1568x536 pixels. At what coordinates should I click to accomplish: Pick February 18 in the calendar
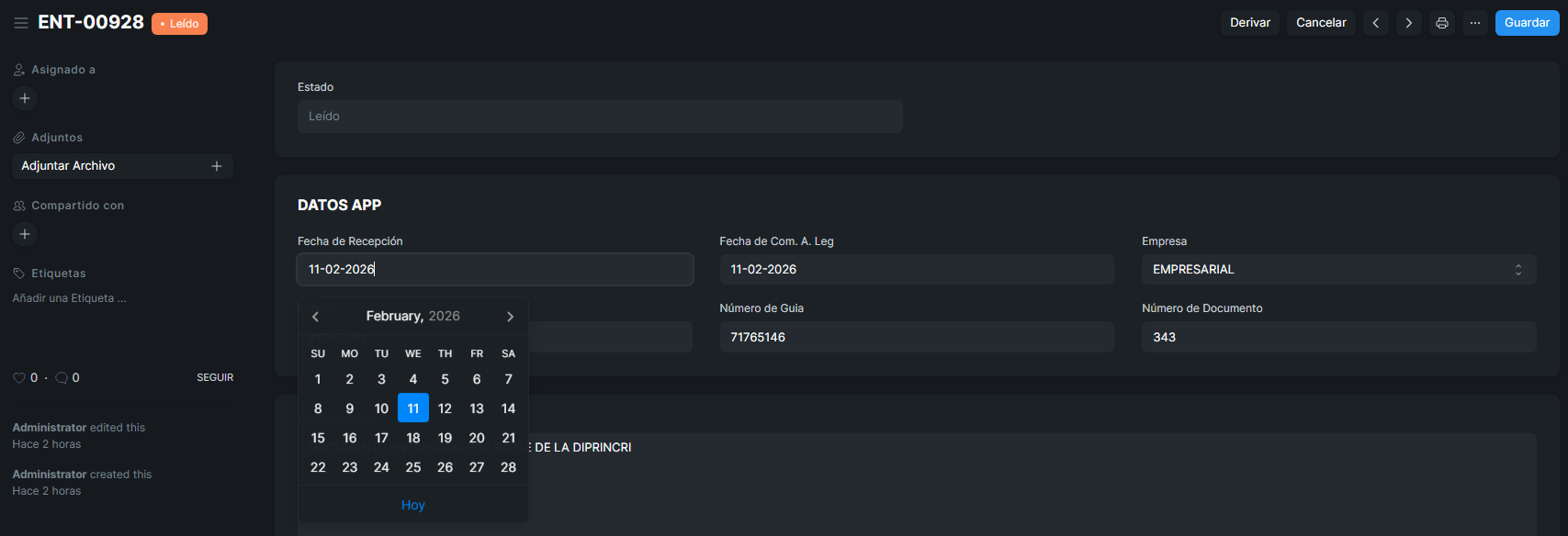pyautogui.click(x=413, y=438)
